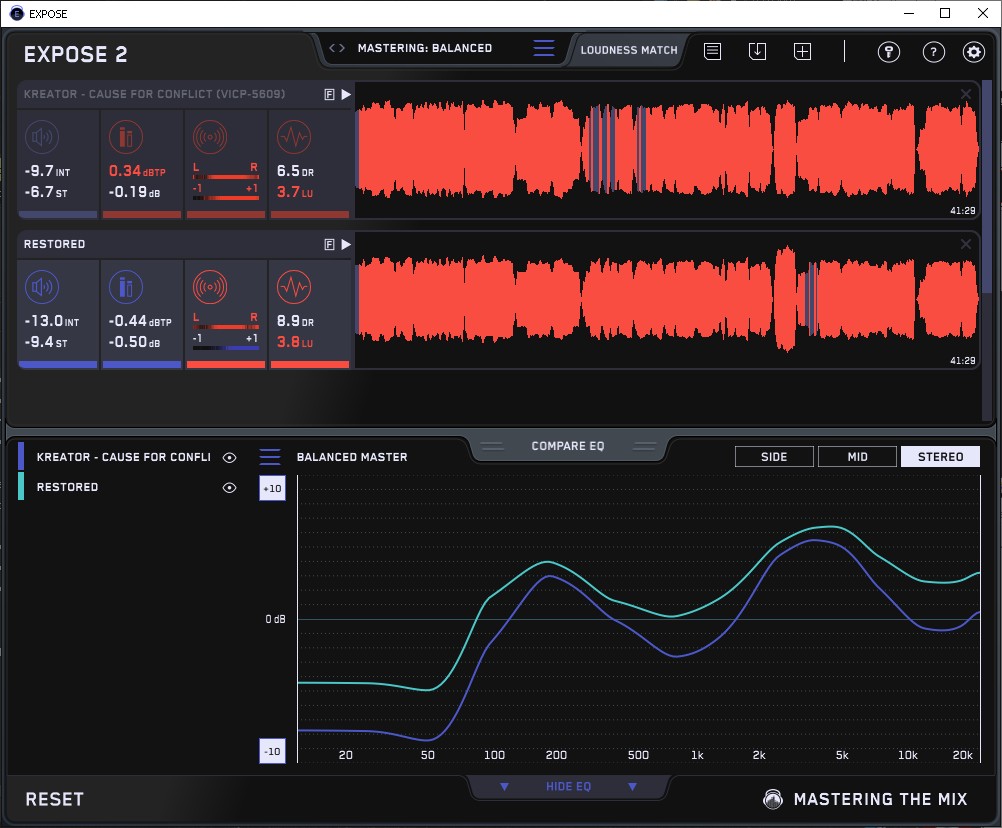Screen dimensions: 1002x828
Task: Click the license key icon
Action: (x=888, y=52)
